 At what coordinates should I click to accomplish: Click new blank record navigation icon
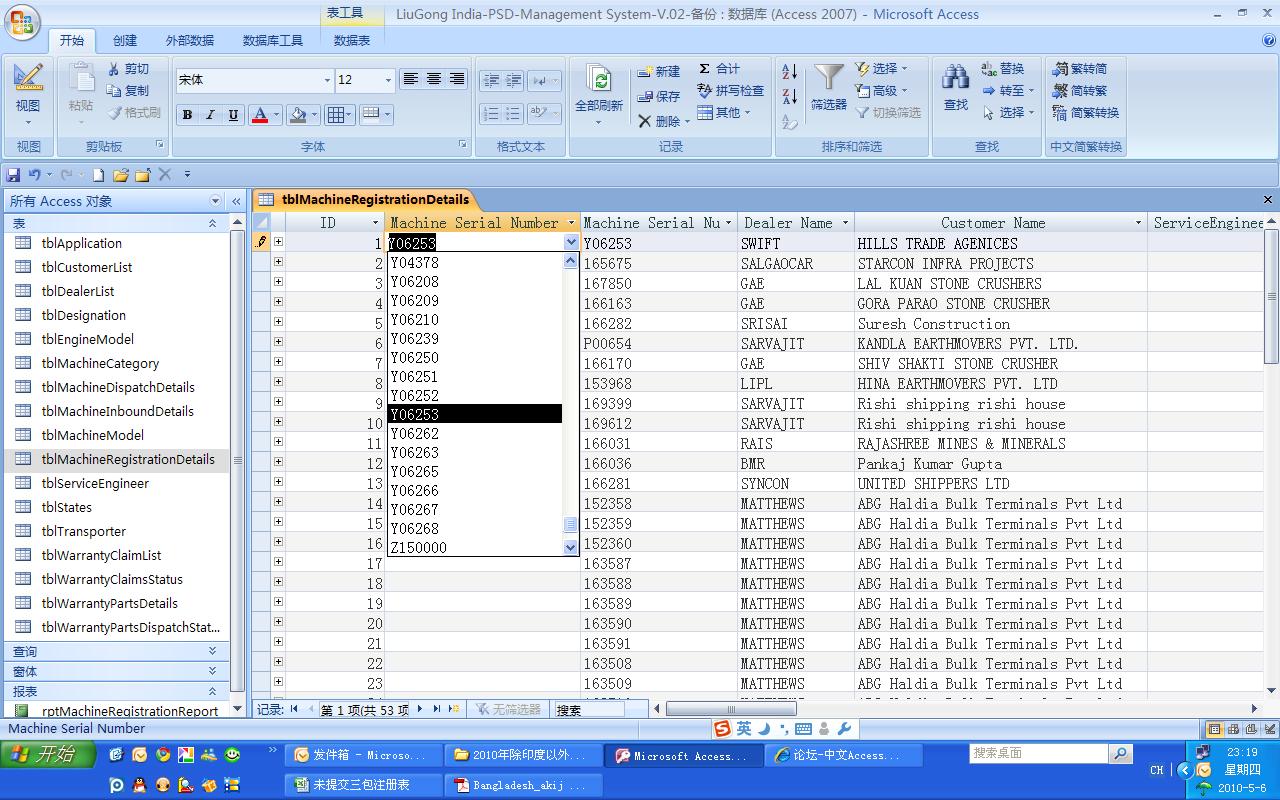[x=454, y=709]
